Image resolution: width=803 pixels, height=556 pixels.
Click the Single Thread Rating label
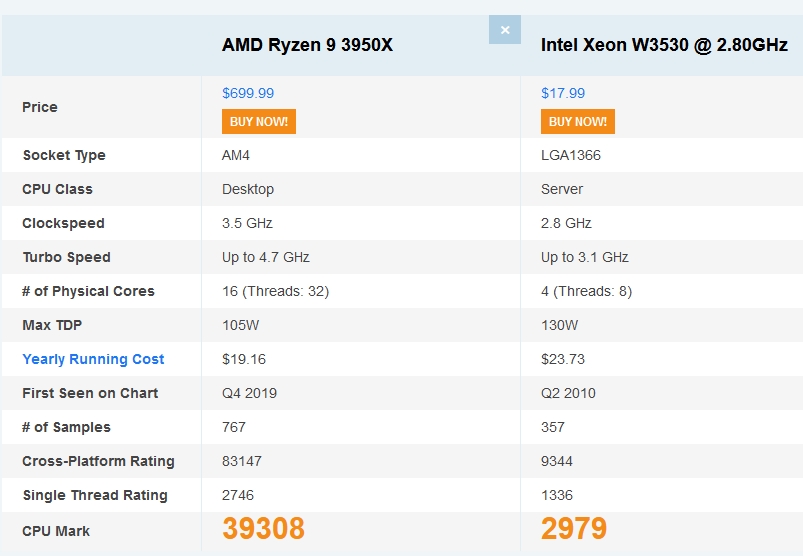pos(95,496)
